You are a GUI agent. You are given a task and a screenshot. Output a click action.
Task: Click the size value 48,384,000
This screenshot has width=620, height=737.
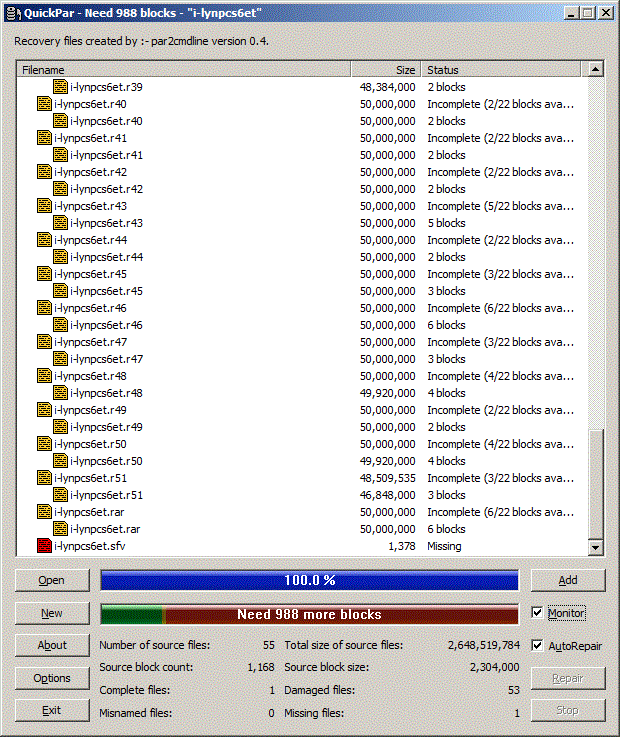(x=388, y=87)
